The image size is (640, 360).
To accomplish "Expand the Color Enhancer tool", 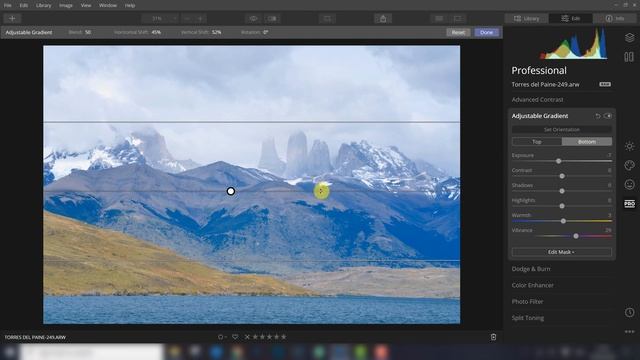I will [533, 285].
